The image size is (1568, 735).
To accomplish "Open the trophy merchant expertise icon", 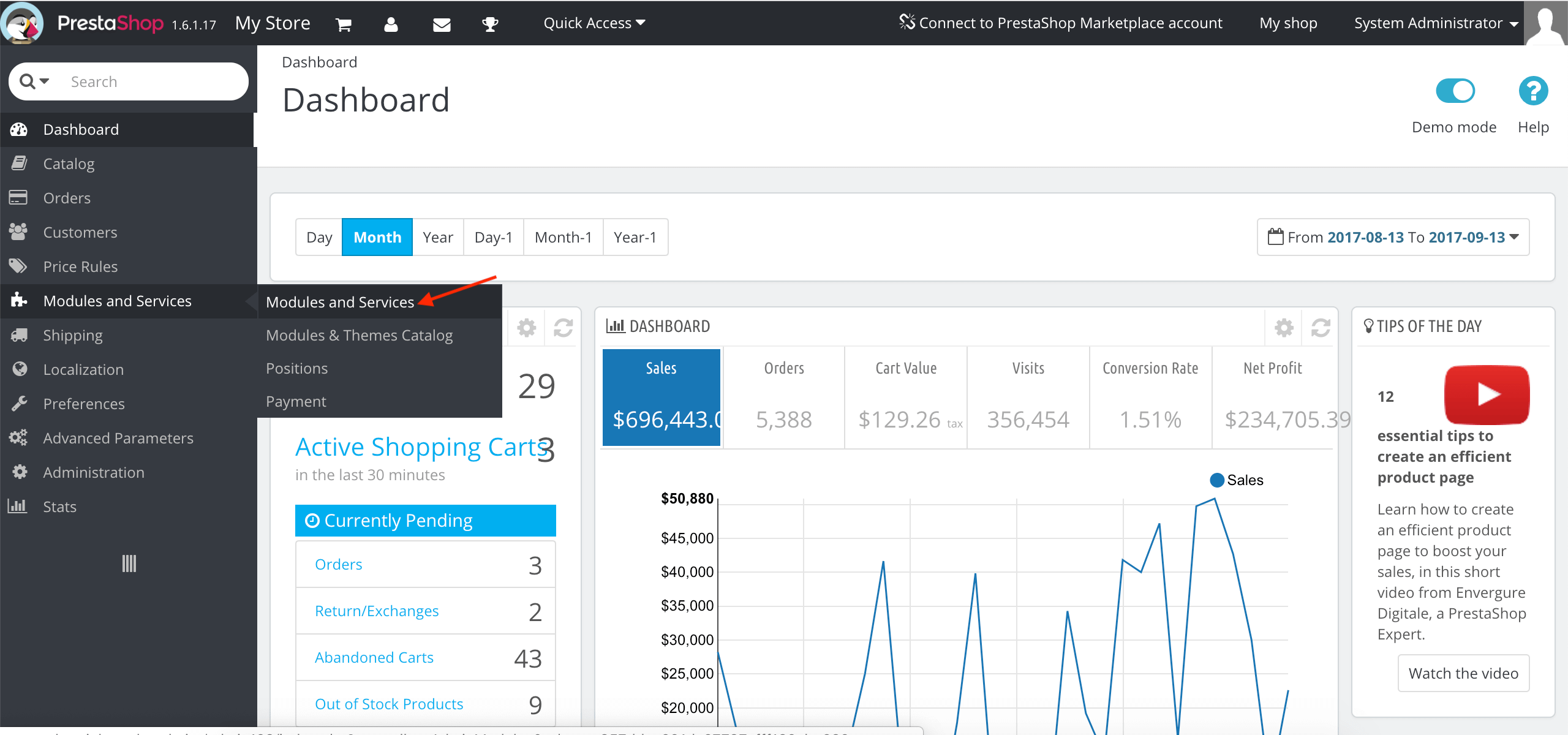I will coord(490,24).
